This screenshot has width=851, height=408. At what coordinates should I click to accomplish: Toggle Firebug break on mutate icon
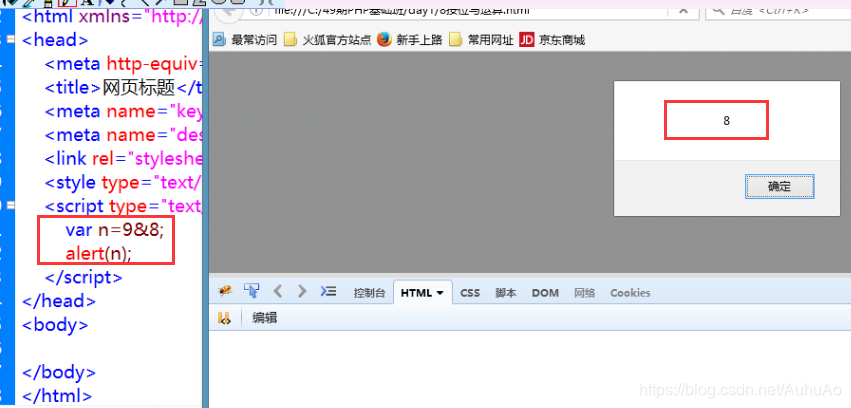[224, 318]
